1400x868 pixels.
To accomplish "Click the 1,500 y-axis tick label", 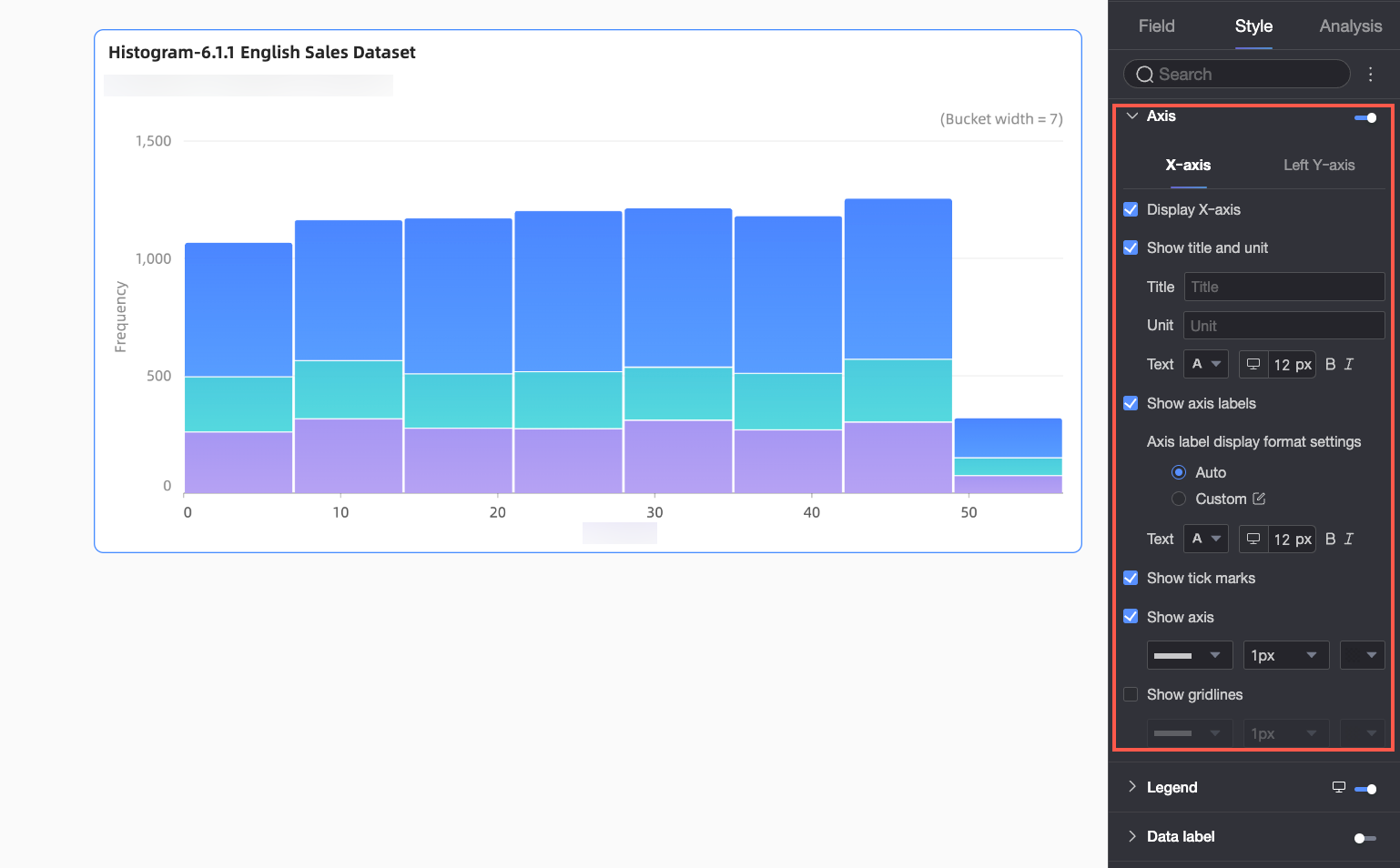I will tap(153, 141).
